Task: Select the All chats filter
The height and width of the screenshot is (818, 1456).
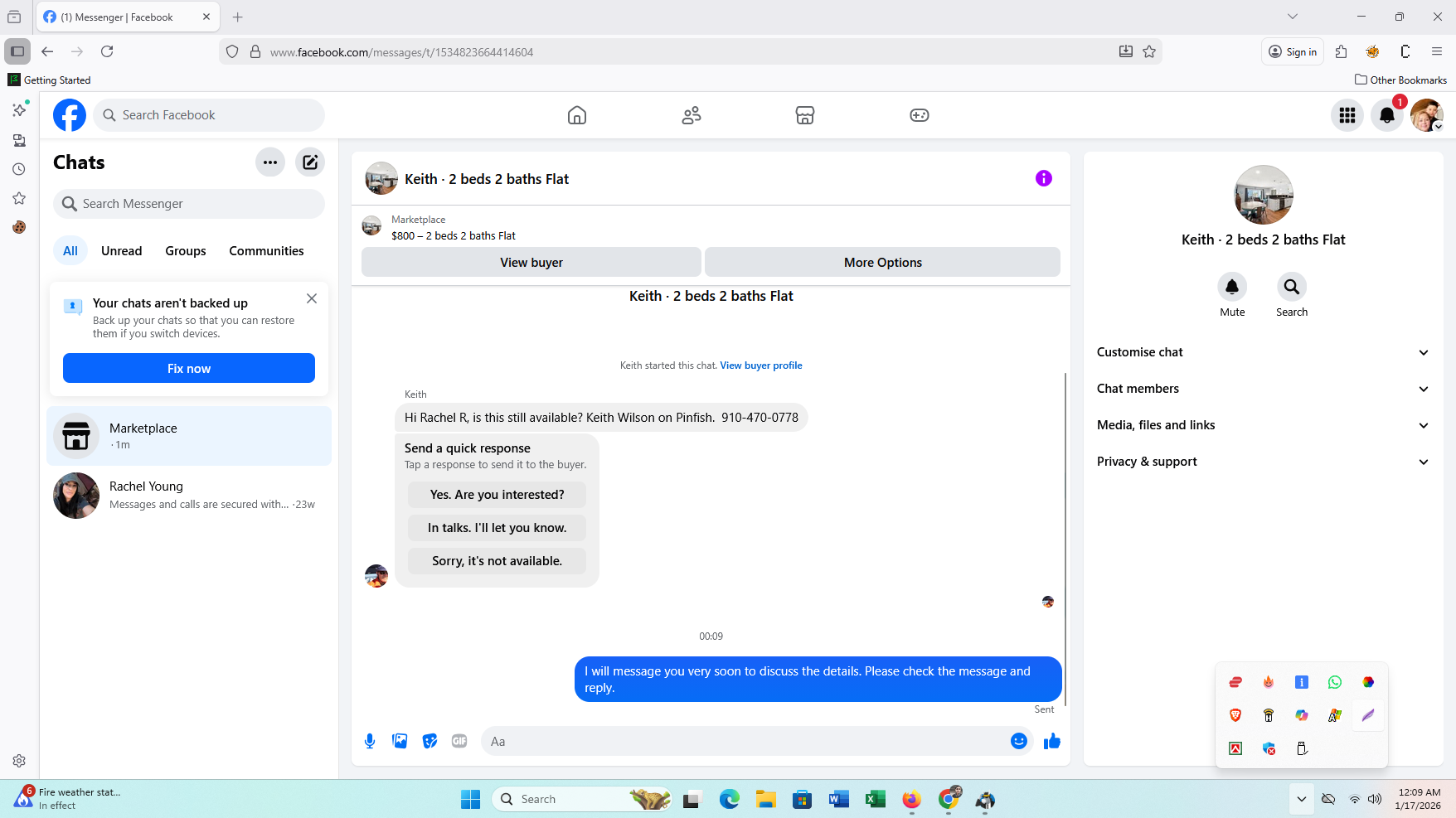Action: 70,251
